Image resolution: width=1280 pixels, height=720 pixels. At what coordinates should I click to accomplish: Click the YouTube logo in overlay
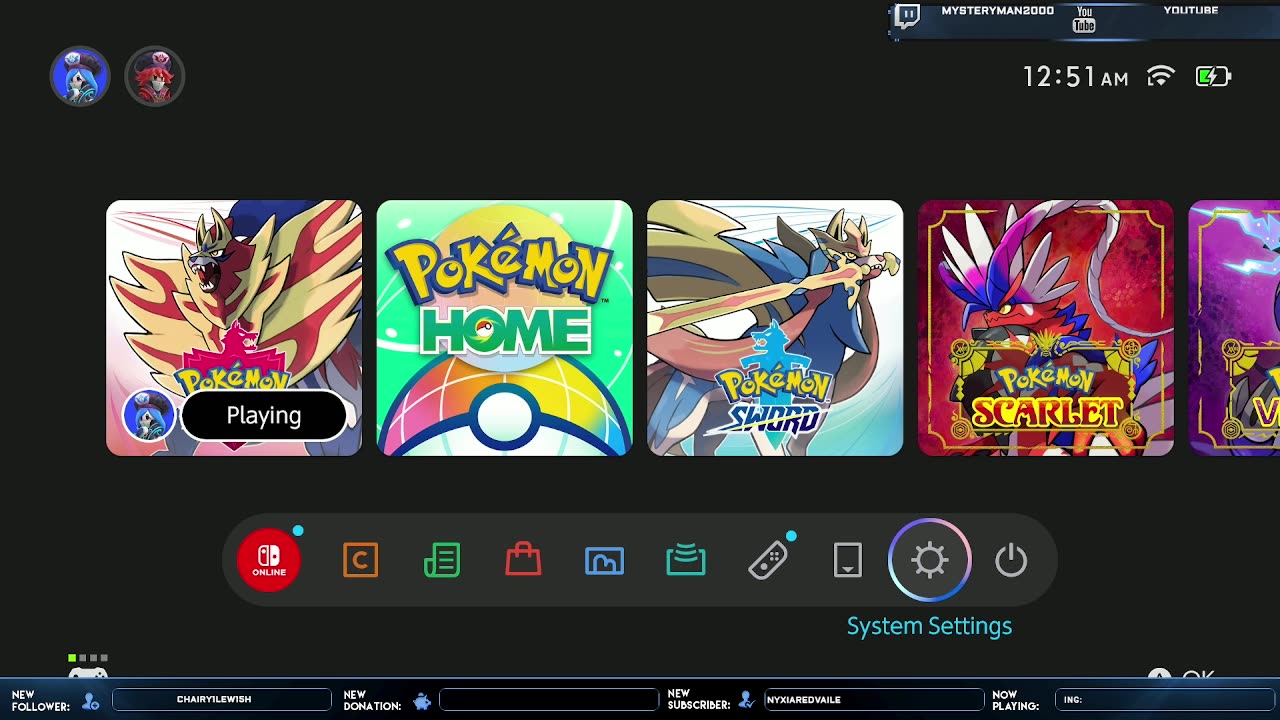(x=1084, y=19)
